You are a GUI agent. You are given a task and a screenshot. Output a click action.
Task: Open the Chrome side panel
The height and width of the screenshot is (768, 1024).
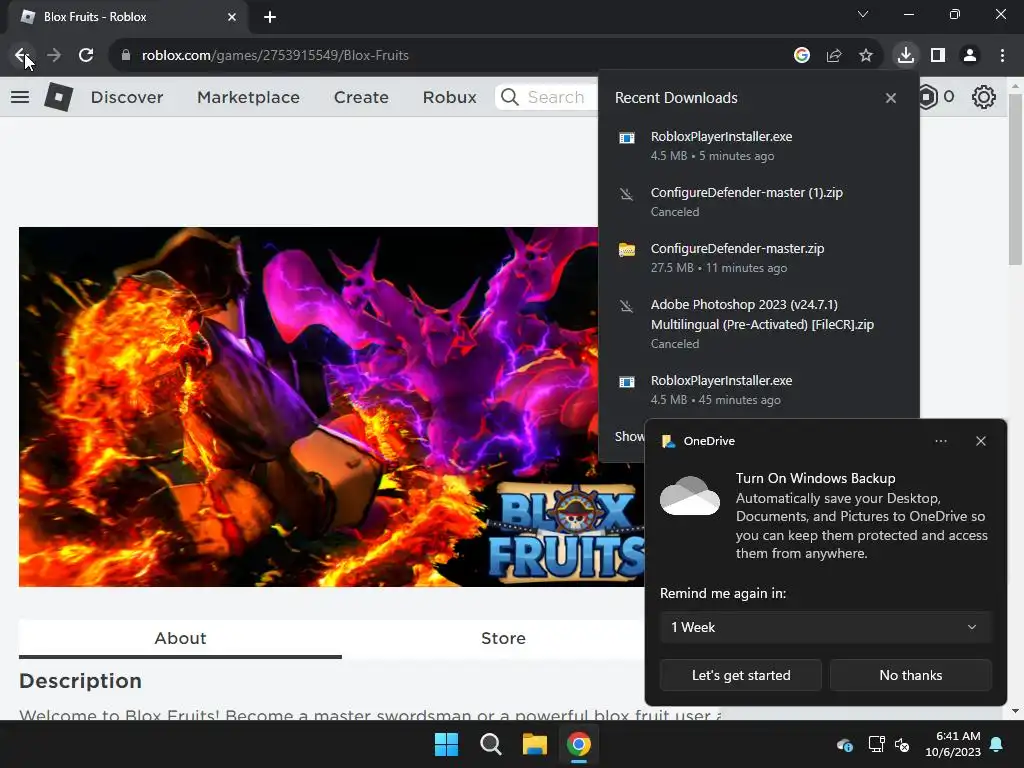pos(938,55)
